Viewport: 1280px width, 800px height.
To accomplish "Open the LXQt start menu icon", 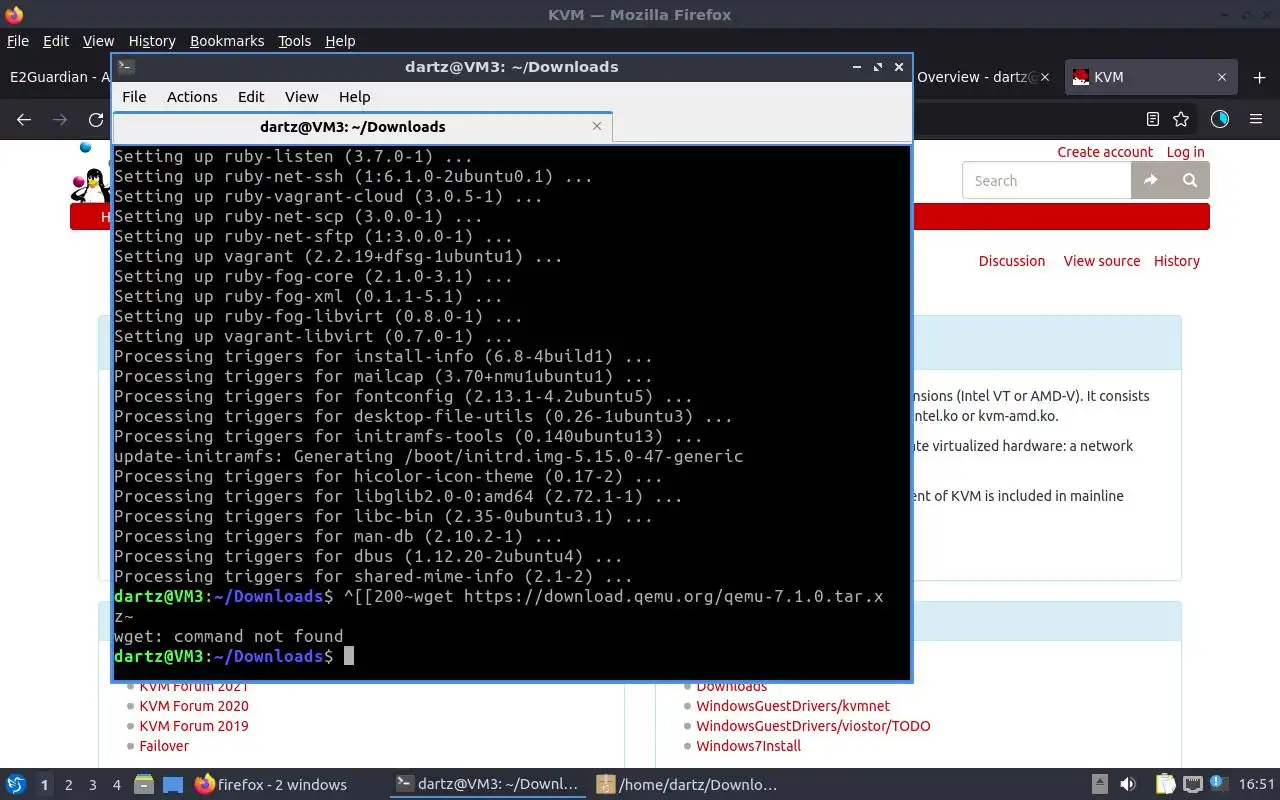I will (x=16, y=784).
